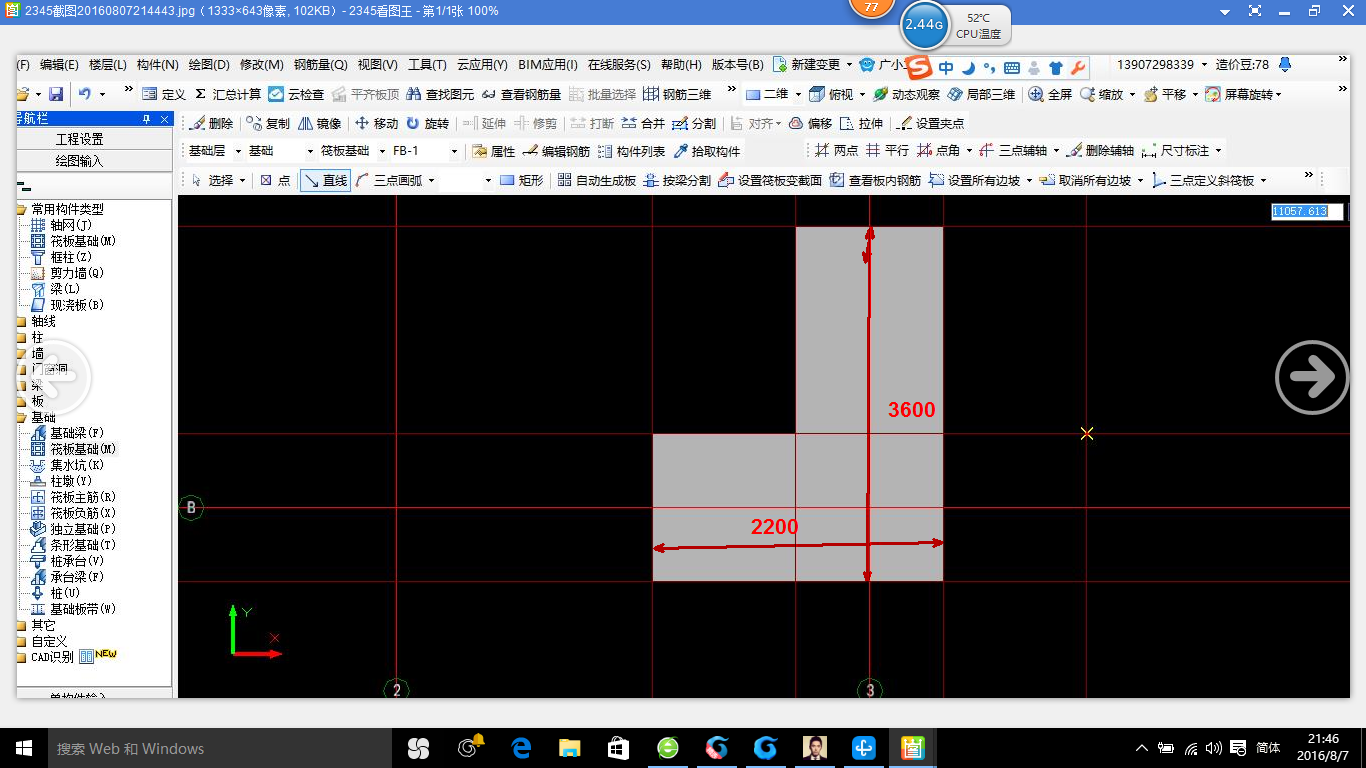Select the 矩形 rectangle drawing tool
This screenshot has width=1366, height=768.
(521, 180)
